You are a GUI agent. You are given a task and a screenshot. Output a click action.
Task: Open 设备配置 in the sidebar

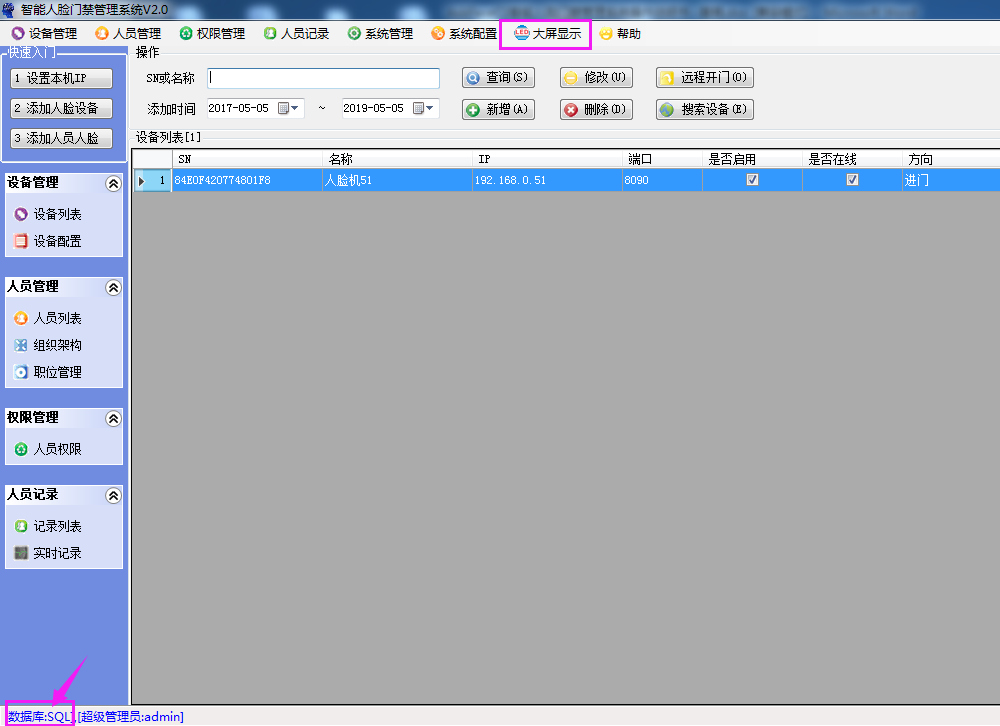point(57,241)
